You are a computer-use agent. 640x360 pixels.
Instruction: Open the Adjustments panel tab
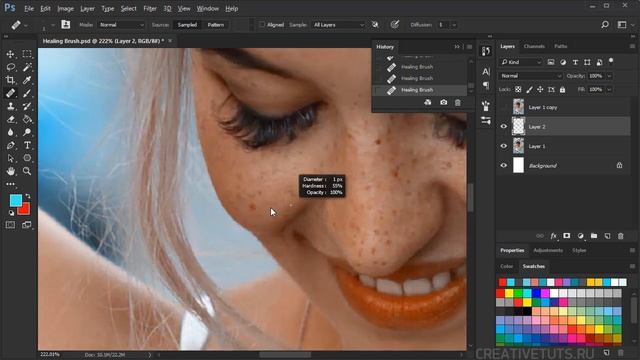click(548, 251)
